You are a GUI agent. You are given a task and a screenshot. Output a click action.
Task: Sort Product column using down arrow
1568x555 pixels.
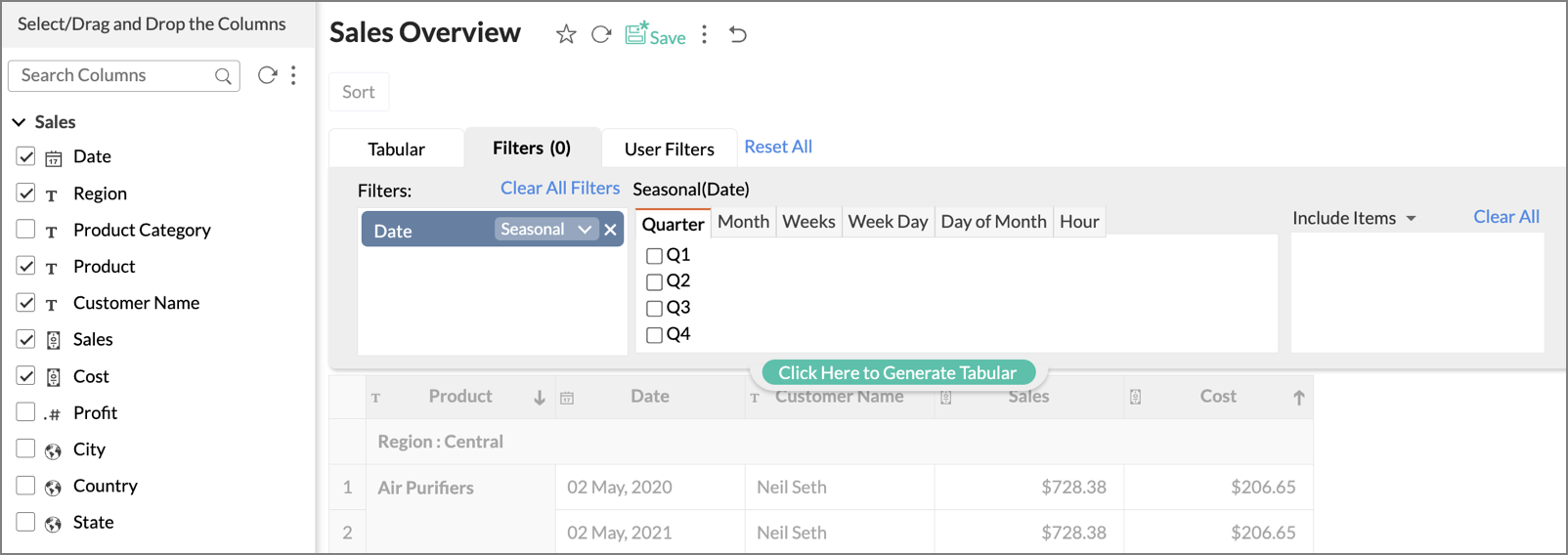pyautogui.click(x=539, y=398)
